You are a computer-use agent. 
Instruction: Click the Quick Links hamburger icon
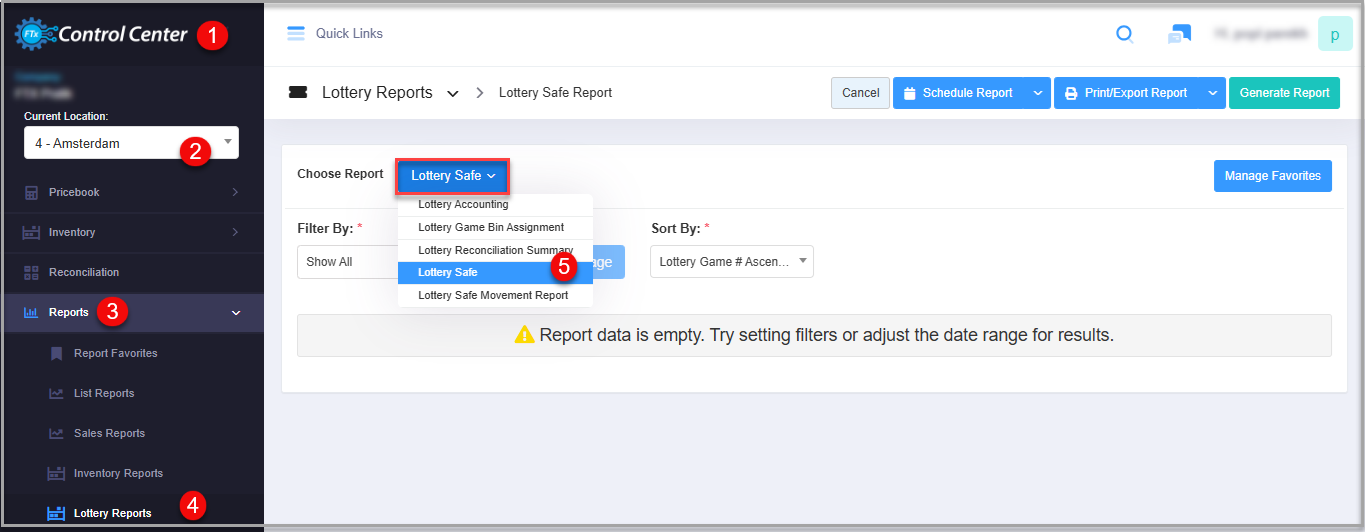click(x=295, y=33)
